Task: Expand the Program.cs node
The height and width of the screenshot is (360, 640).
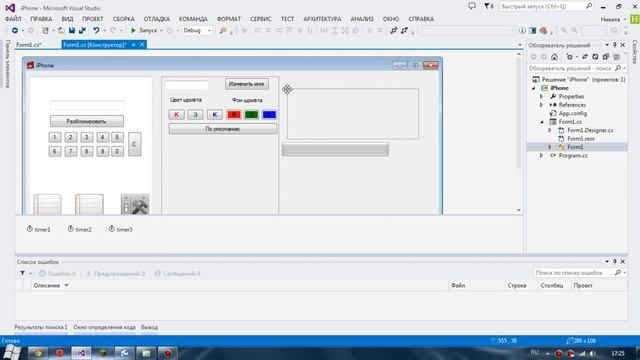Action: pos(542,156)
